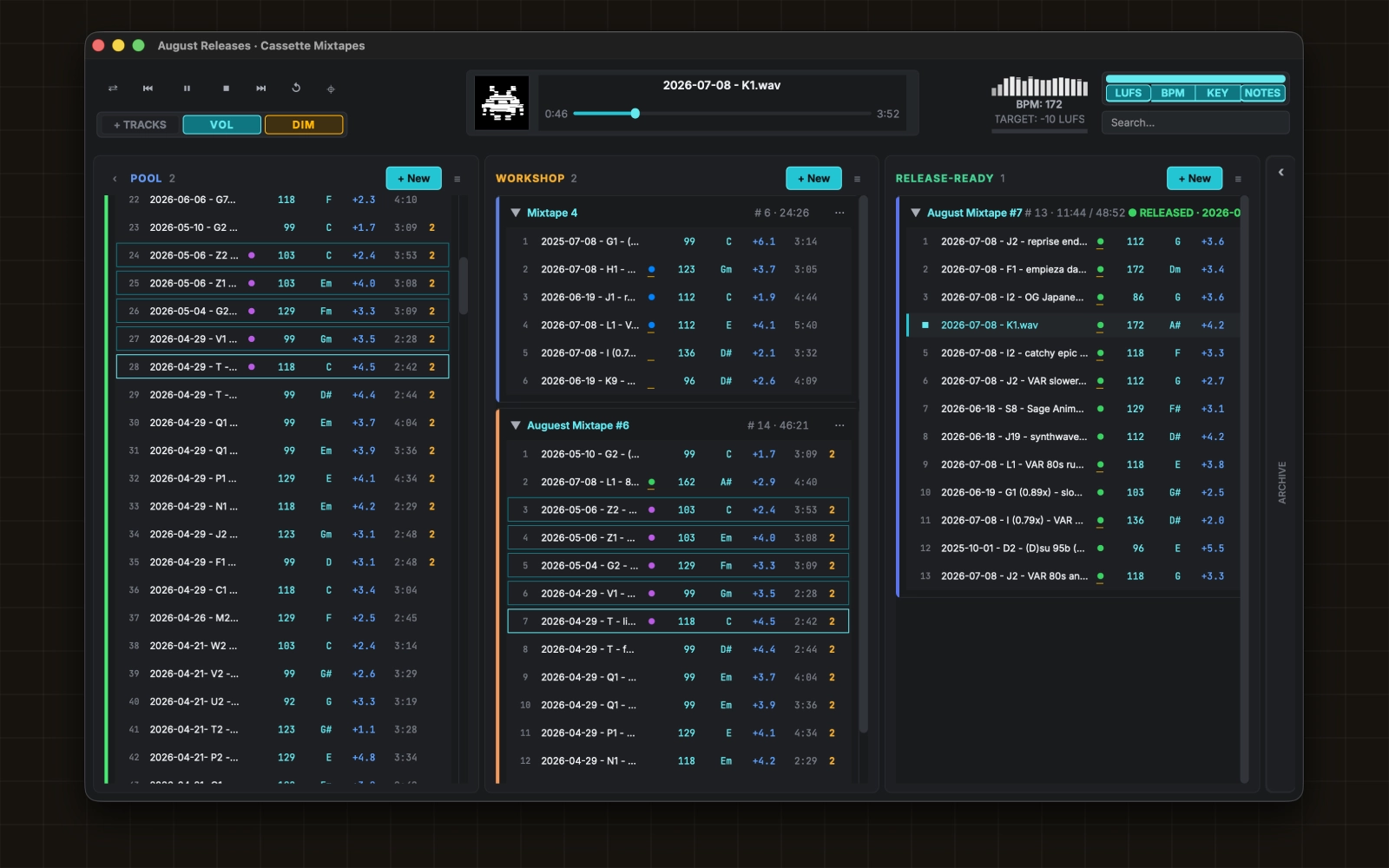
Task: Click purple dot on pool row 24
Action: [252, 255]
